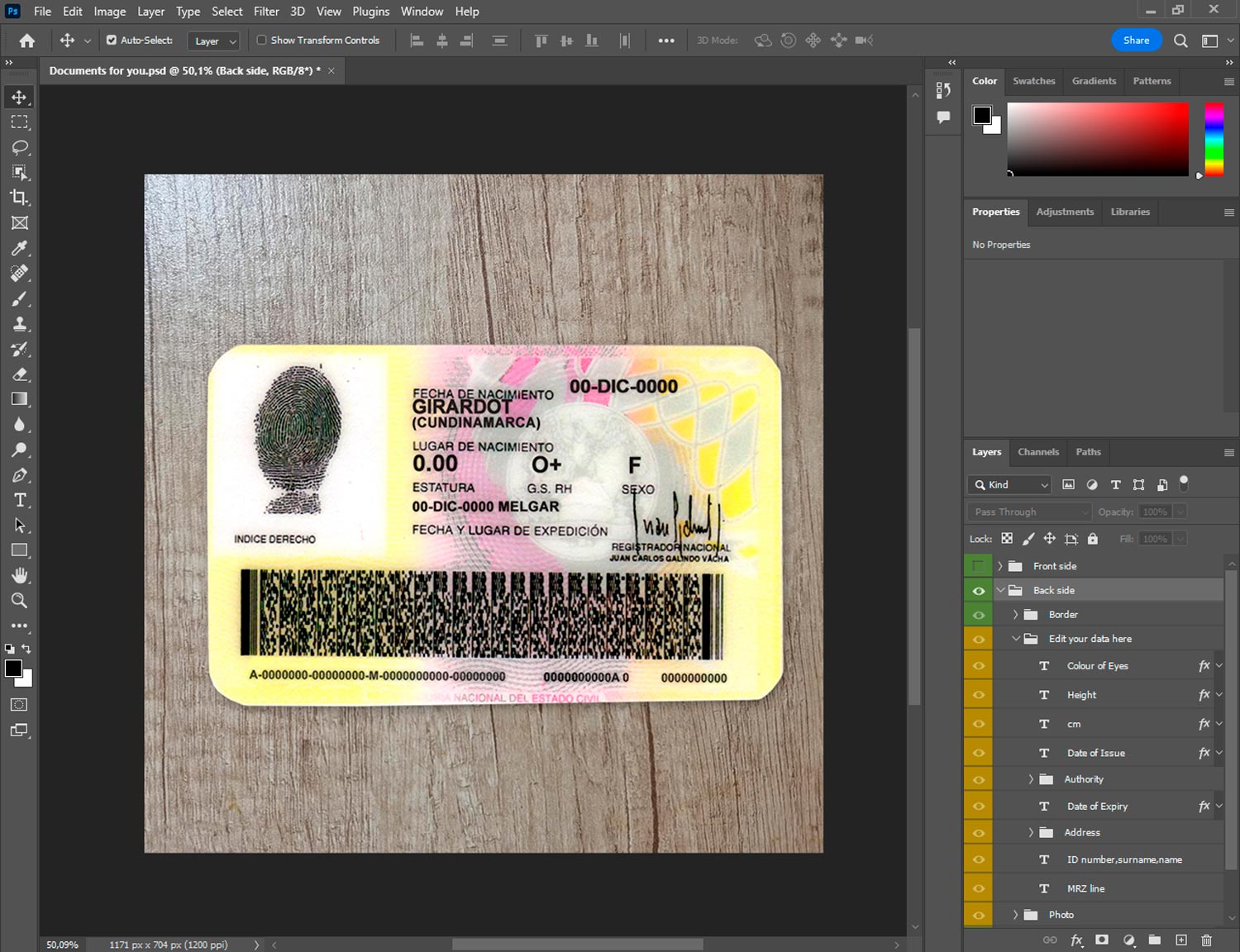
Task: Activate the Zoom tool in toolbar
Action: click(19, 601)
